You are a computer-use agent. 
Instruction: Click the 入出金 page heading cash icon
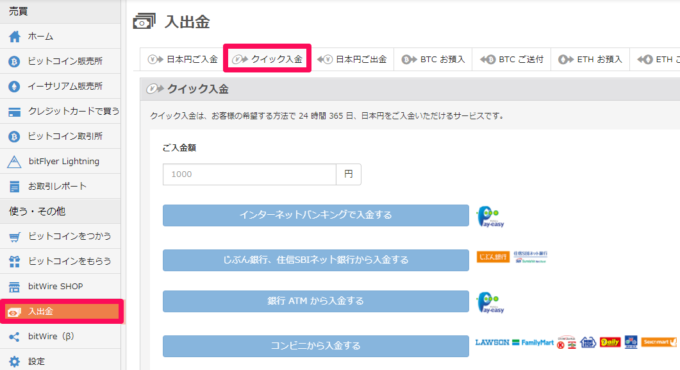click(144, 21)
